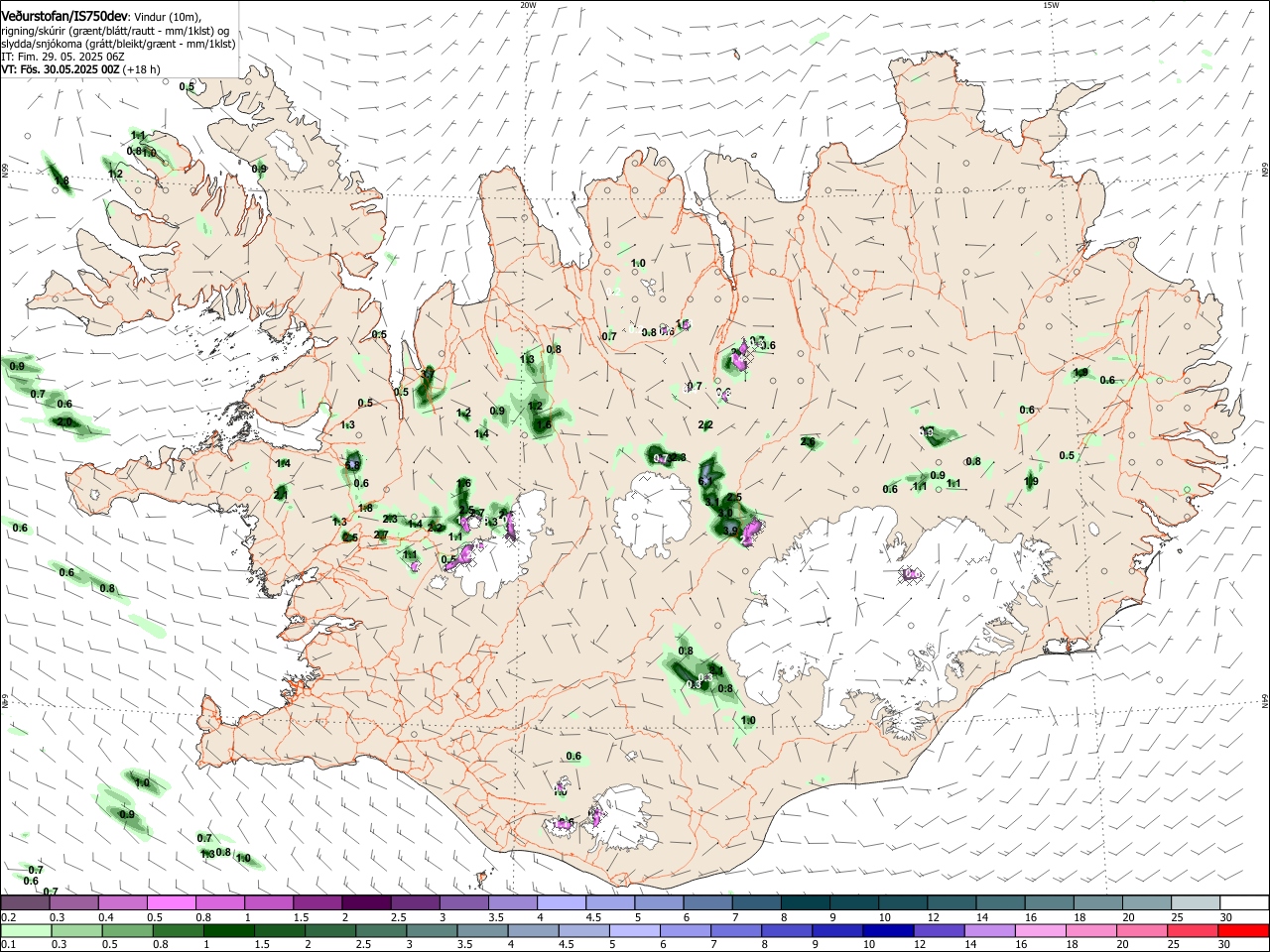1270x952 pixels.
Task: Click the 2.2 precipitation value
Action: tap(705, 424)
